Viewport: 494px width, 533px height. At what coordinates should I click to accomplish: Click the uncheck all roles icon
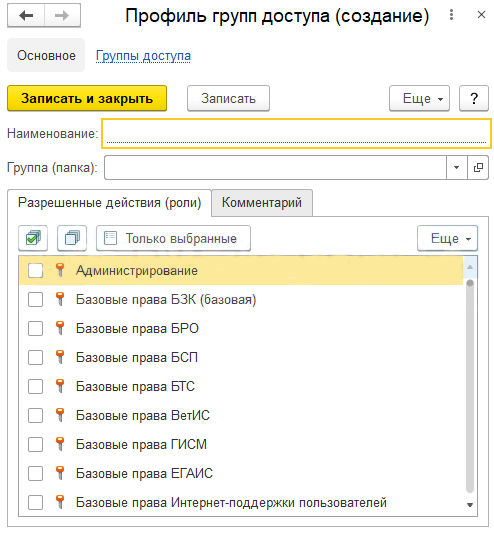[72, 238]
